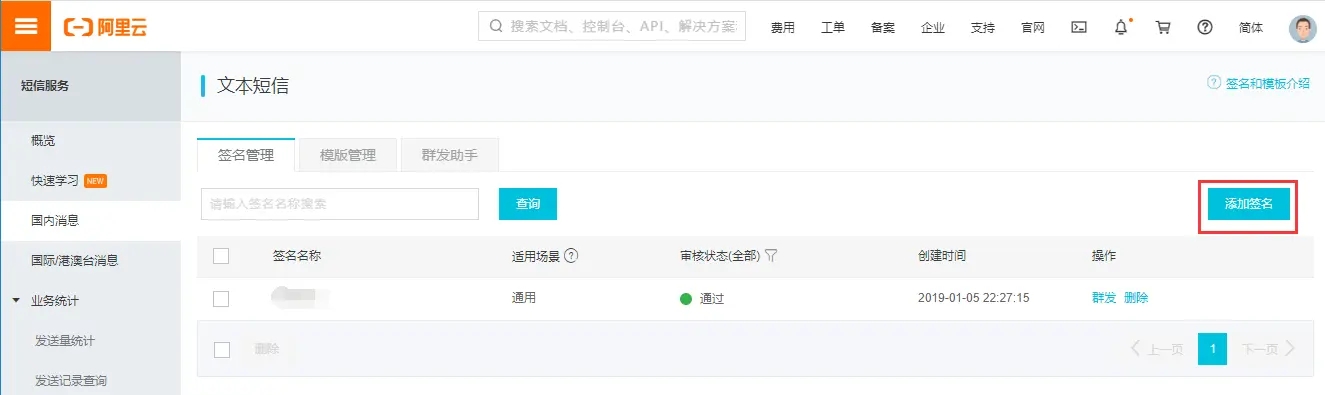Switch to the 群发助手 tab

point(449,155)
